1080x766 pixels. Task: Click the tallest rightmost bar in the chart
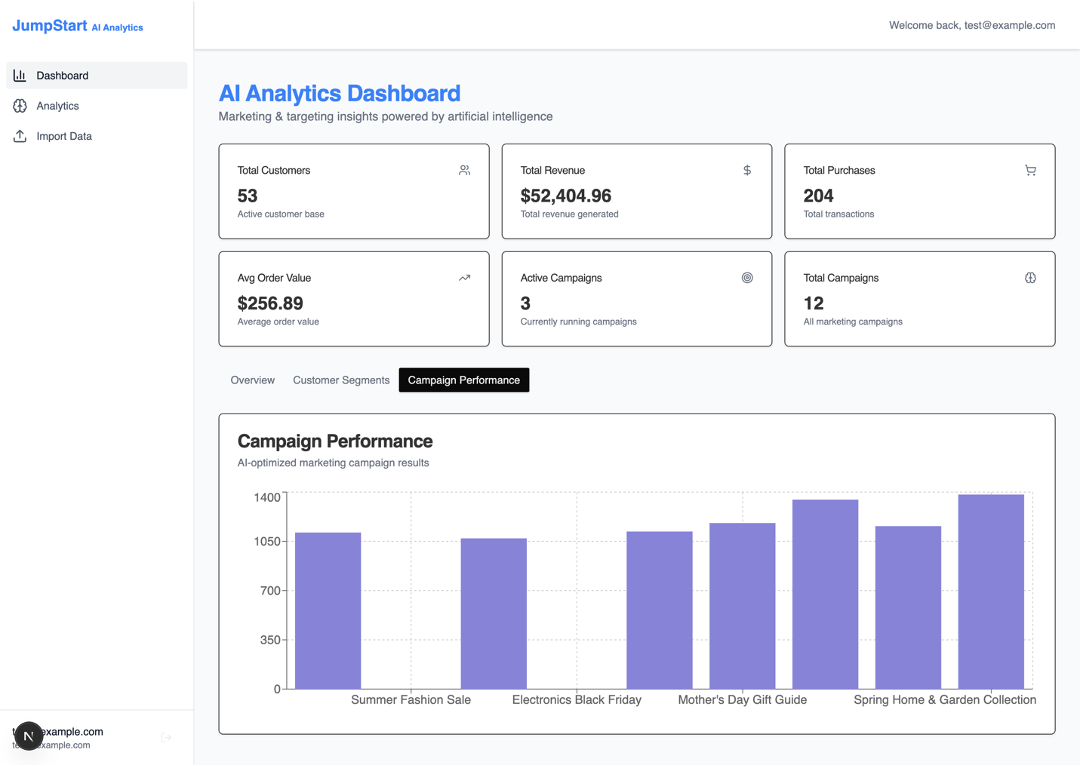click(990, 591)
